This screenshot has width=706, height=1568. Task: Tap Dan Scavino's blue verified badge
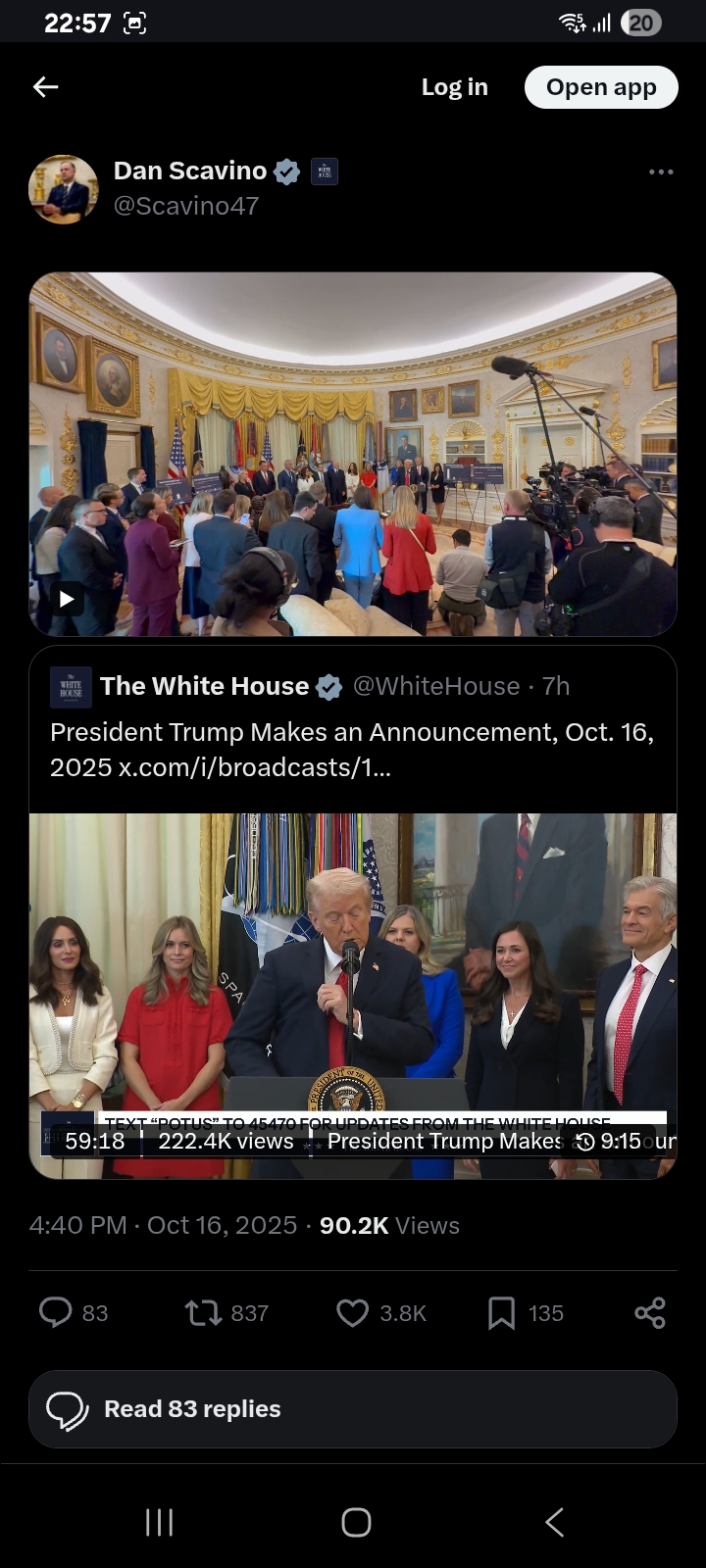(286, 171)
